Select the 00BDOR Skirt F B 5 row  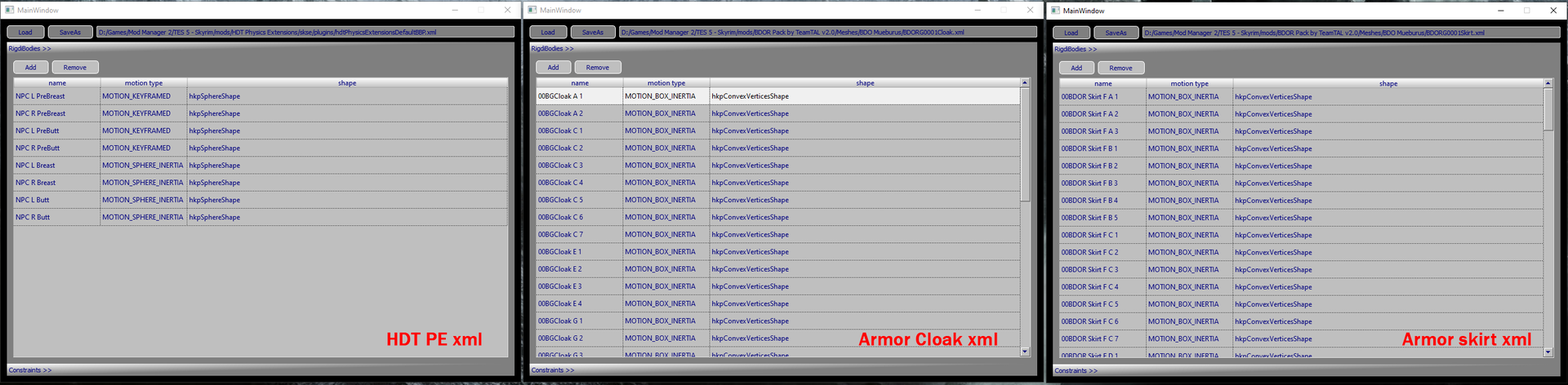point(1302,218)
